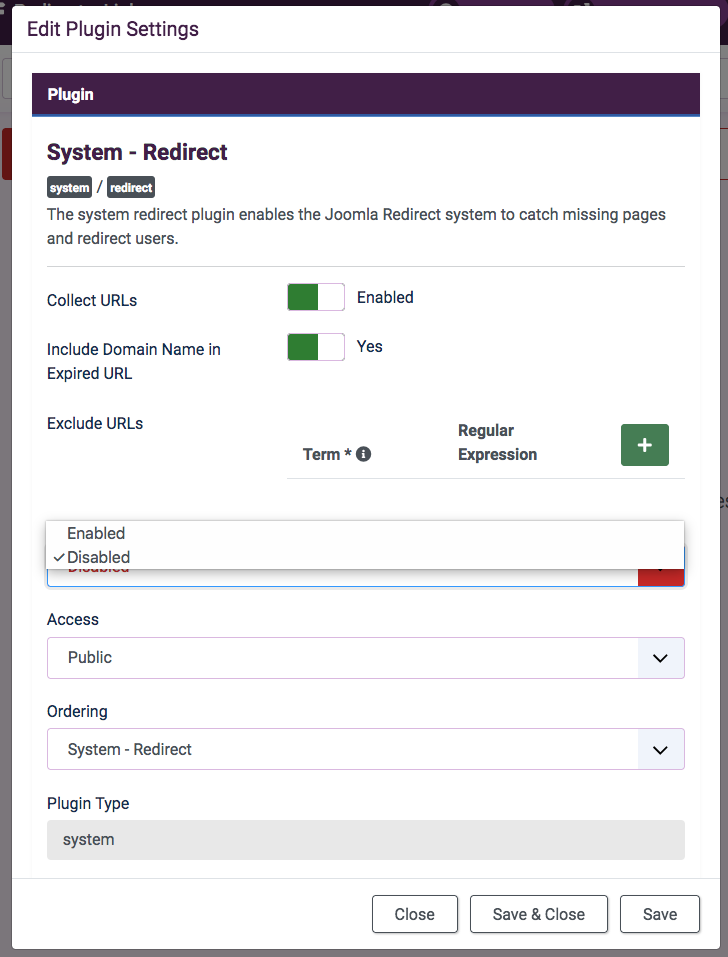Click the Collect URLs label

click(92, 300)
